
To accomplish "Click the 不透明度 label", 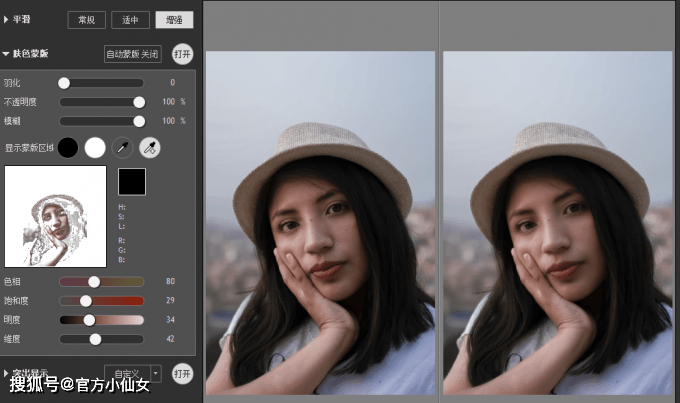I will (20, 102).
